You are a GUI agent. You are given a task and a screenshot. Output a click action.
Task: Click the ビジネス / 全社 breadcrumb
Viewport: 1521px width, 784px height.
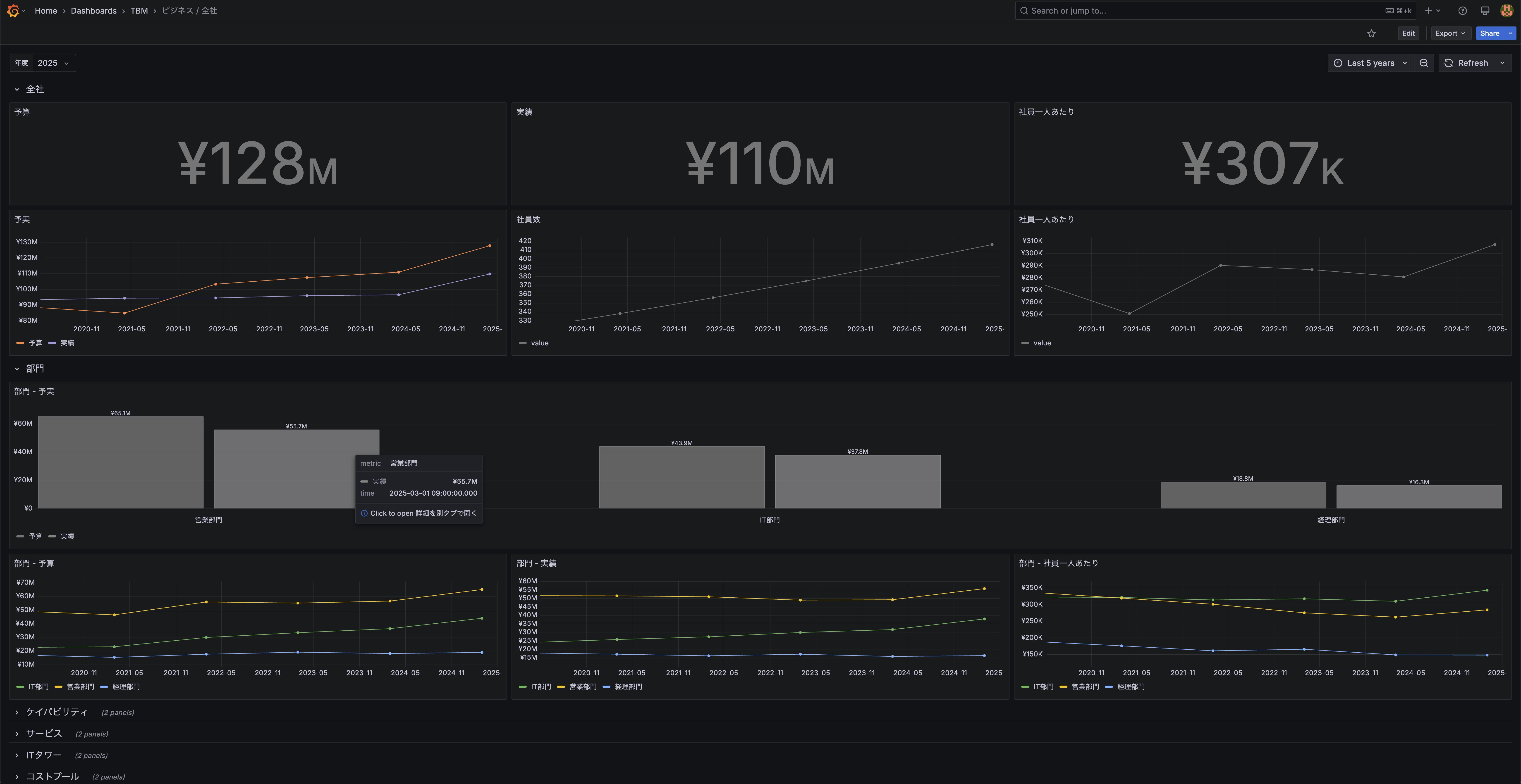[189, 11]
